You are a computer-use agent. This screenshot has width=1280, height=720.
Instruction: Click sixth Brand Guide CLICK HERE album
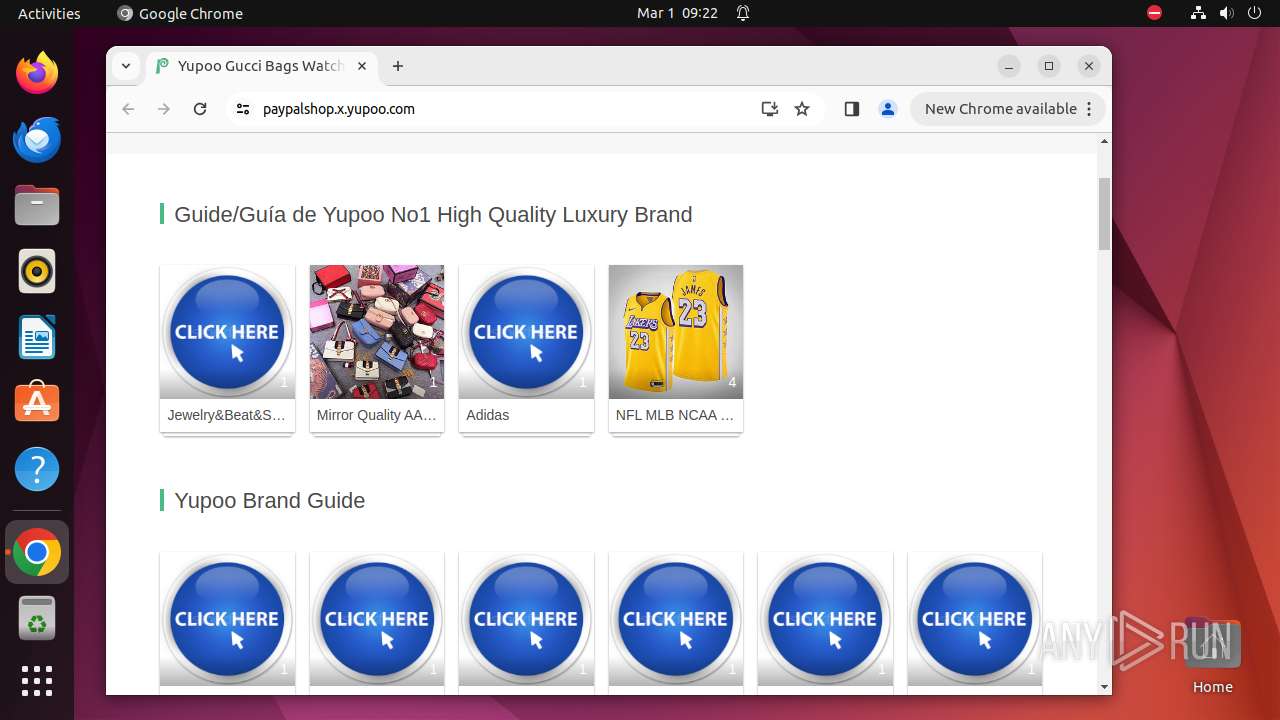pos(975,618)
